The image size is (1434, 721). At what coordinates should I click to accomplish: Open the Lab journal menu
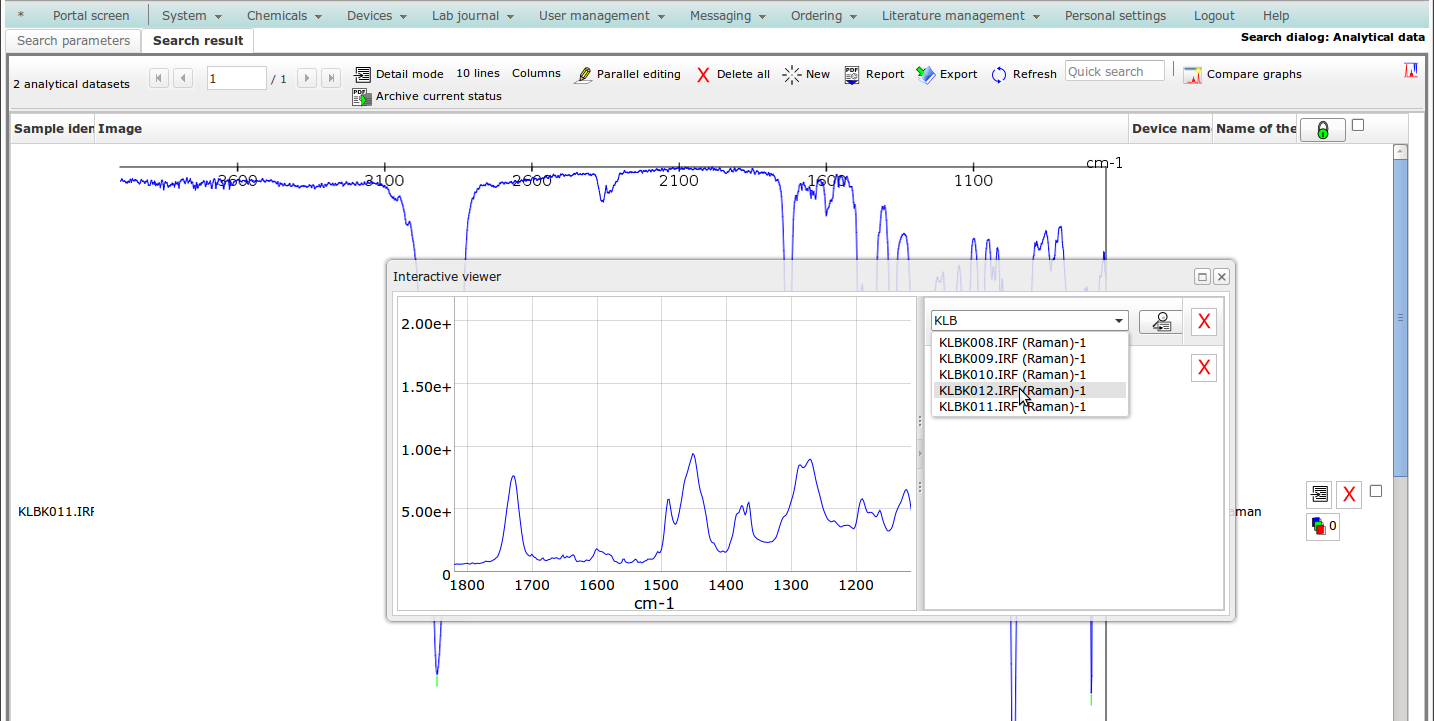click(x=472, y=15)
